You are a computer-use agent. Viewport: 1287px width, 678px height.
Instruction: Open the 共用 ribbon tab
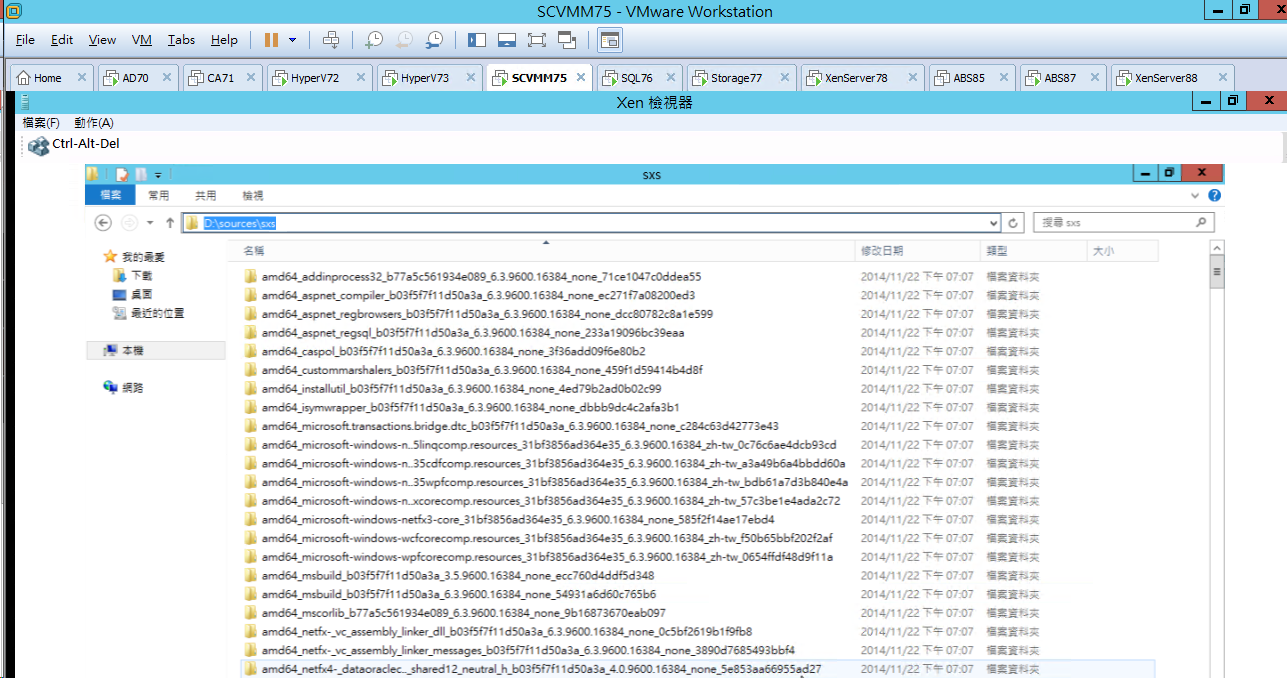tap(205, 196)
